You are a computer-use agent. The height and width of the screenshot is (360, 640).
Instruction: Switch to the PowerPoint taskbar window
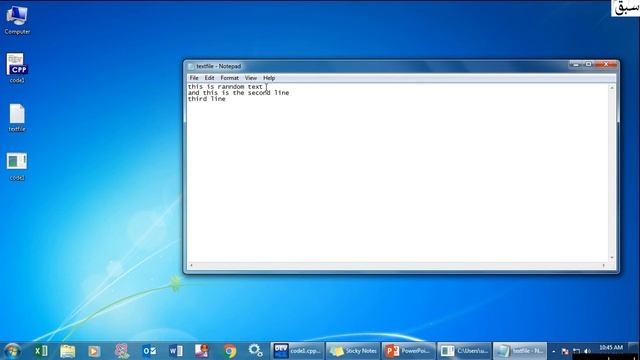(x=409, y=351)
